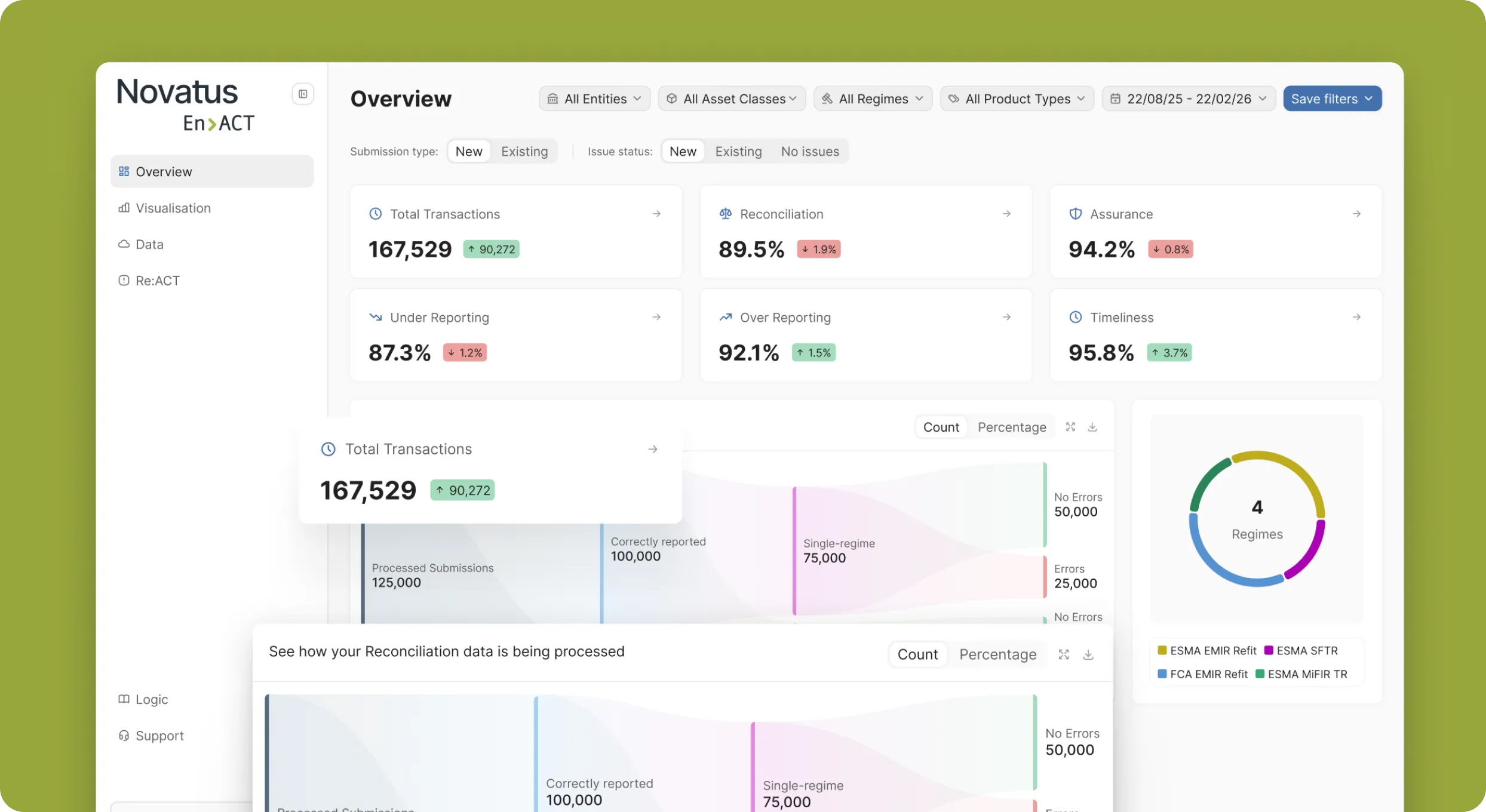Open the date range dropdown

tap(1188, 99)
